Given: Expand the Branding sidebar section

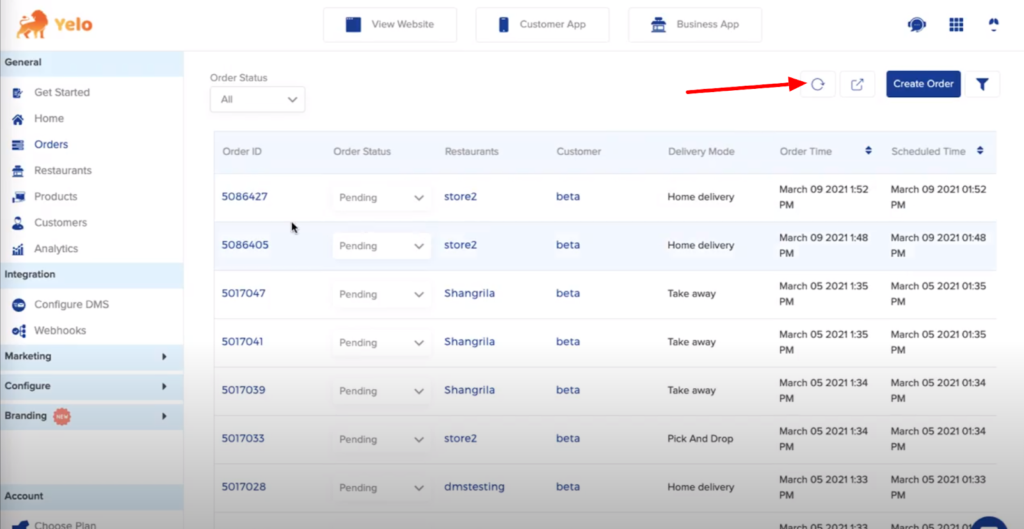Looking at the screenshot, I should 91,416.
